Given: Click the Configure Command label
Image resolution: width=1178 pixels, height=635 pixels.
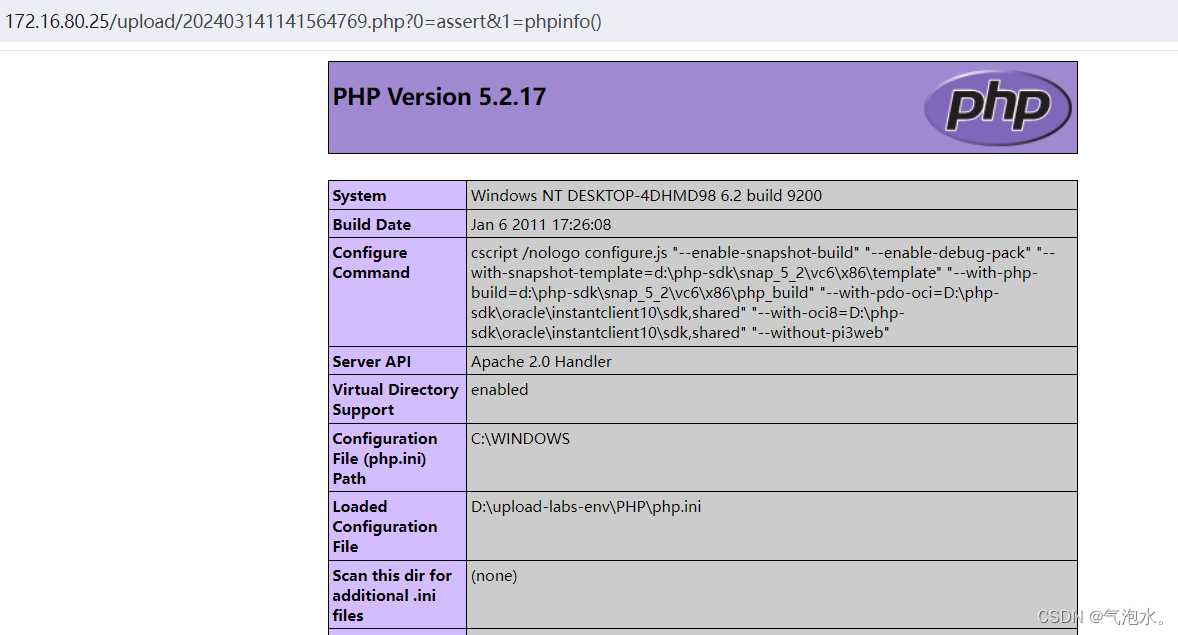Looking at the screenshot, I should tap(371, 262).
